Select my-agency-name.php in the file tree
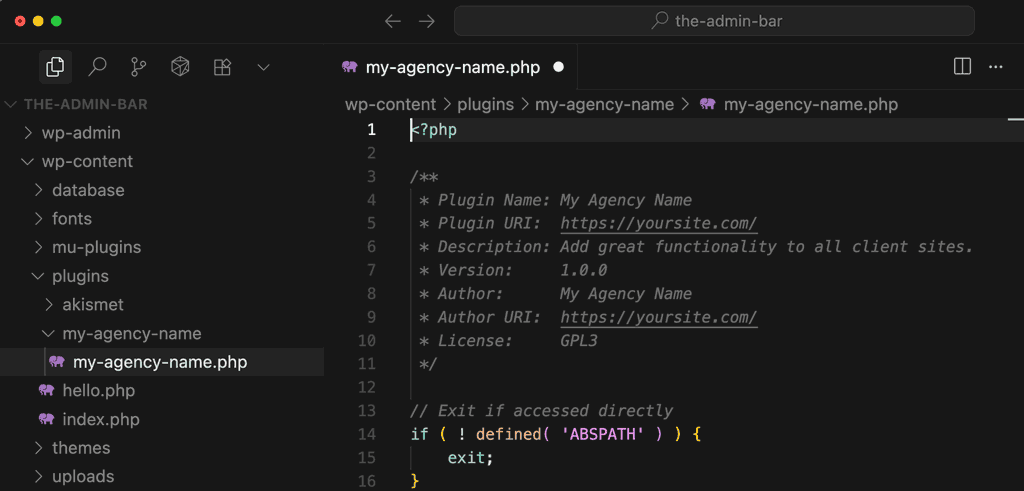Viewport: 1024px width, 491px height. point(162,362)
